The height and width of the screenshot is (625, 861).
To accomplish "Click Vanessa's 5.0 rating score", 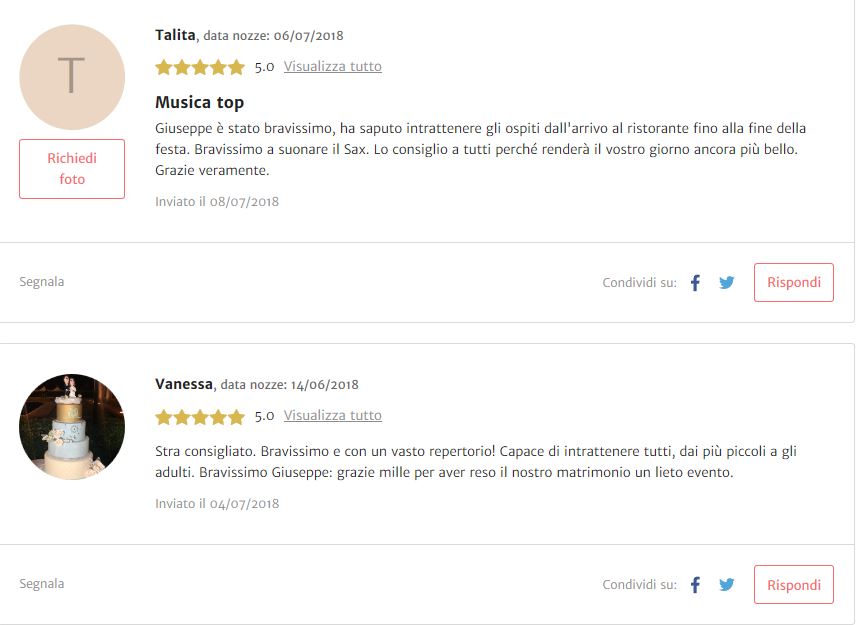I will pos(264,416).
